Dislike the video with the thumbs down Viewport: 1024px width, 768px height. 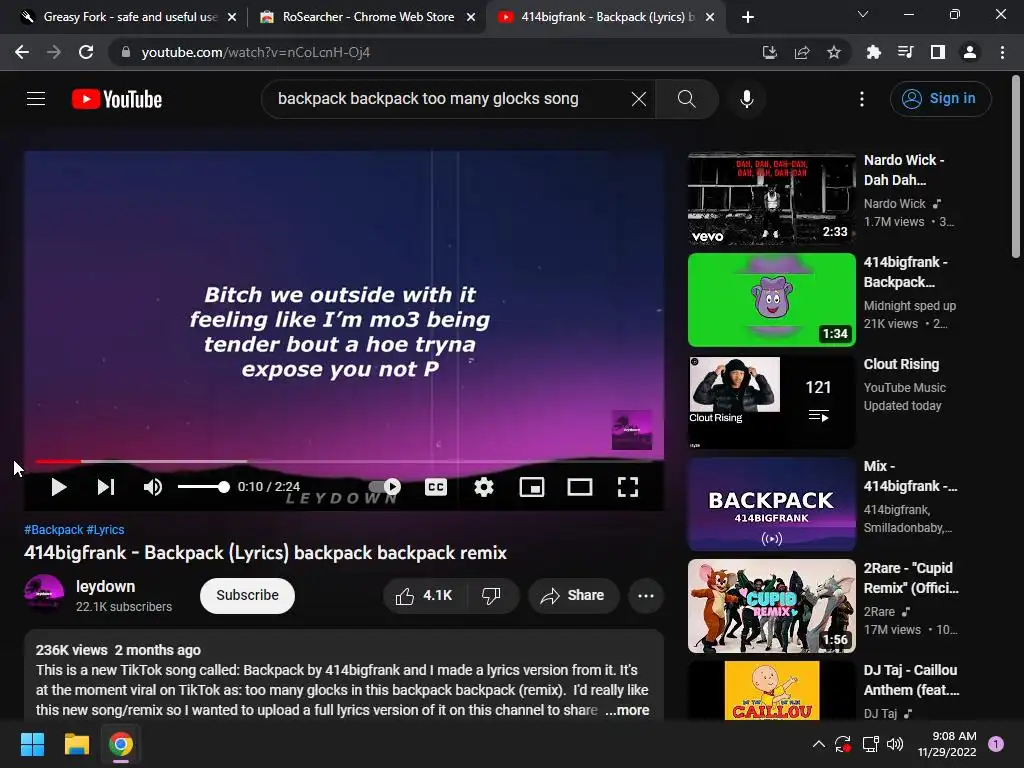(491, 595)
